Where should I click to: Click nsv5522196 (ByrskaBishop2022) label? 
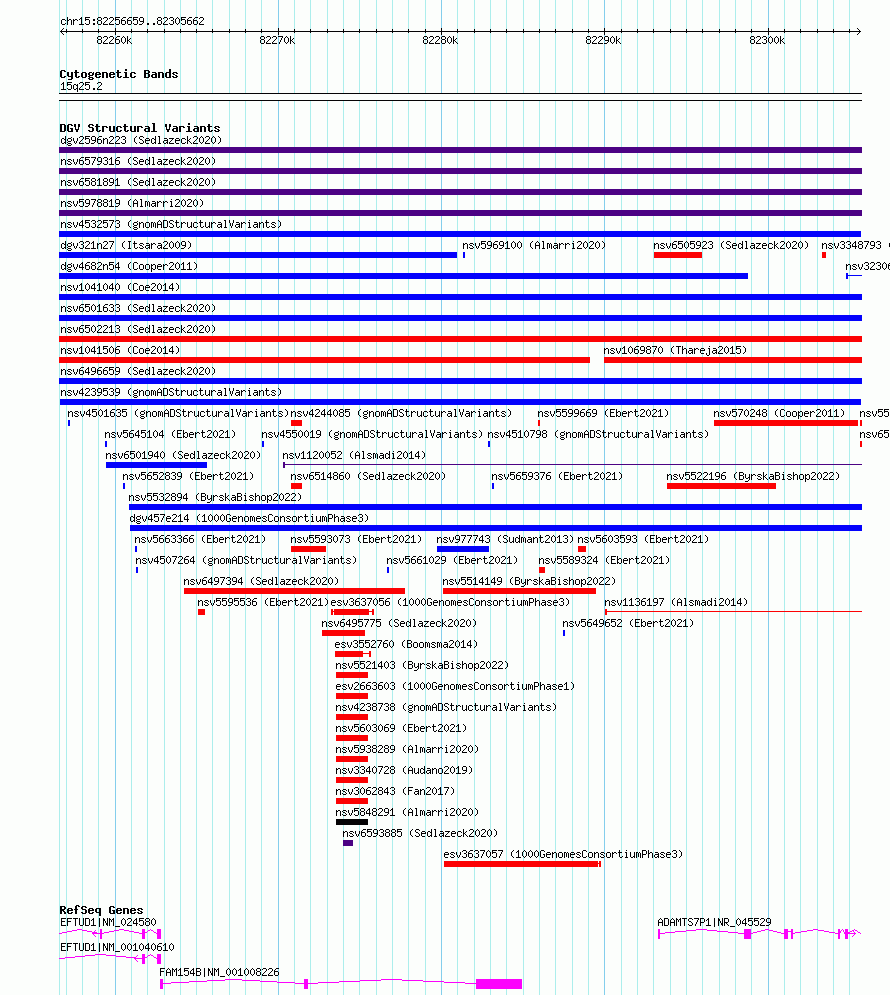(753, 476)
